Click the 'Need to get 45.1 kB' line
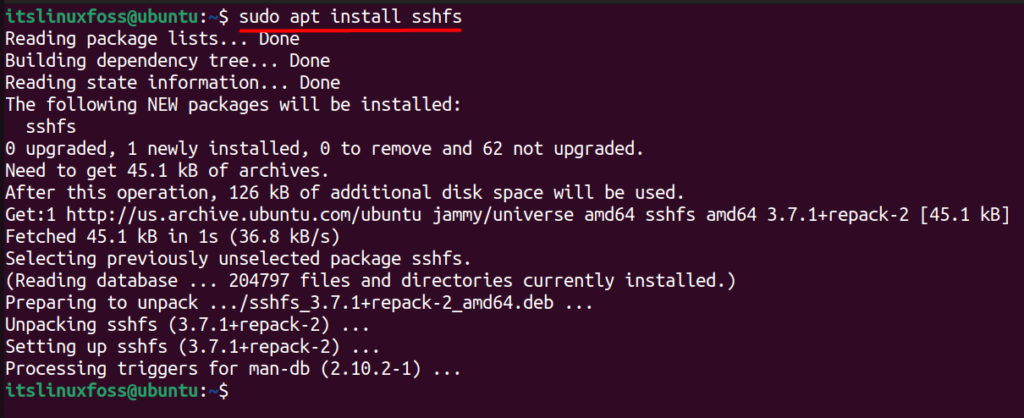 pyautogui.click(x=167, y=170)
